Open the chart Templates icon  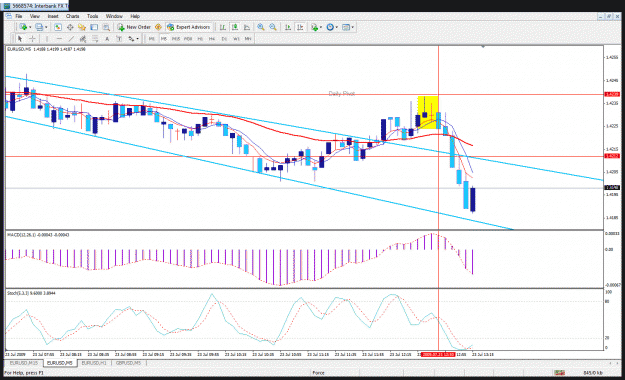[346, 27]
